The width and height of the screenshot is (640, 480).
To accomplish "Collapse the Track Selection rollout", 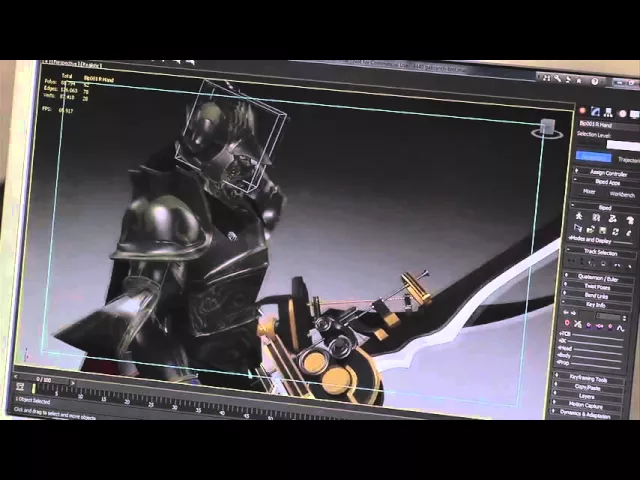I will coord(601,252).
